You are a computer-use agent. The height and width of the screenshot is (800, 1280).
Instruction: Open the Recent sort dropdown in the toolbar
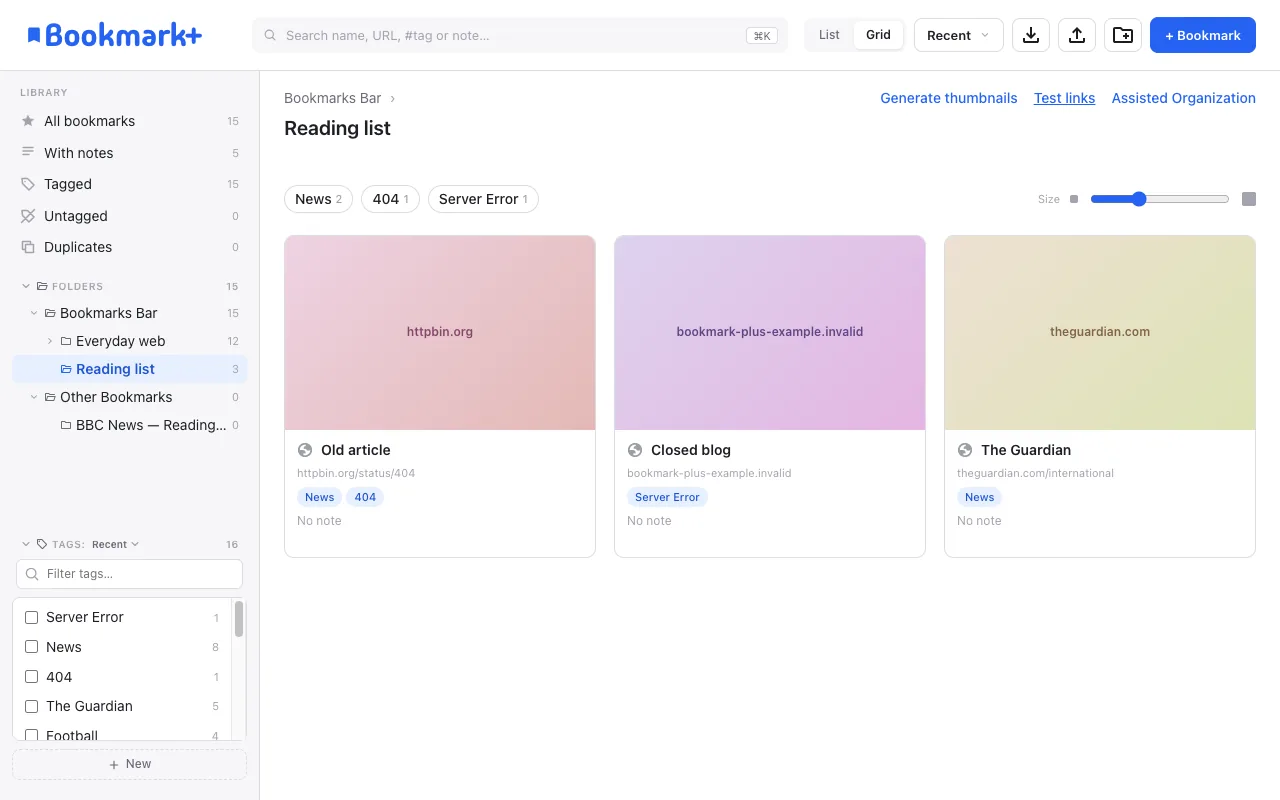tap(959, 35)
